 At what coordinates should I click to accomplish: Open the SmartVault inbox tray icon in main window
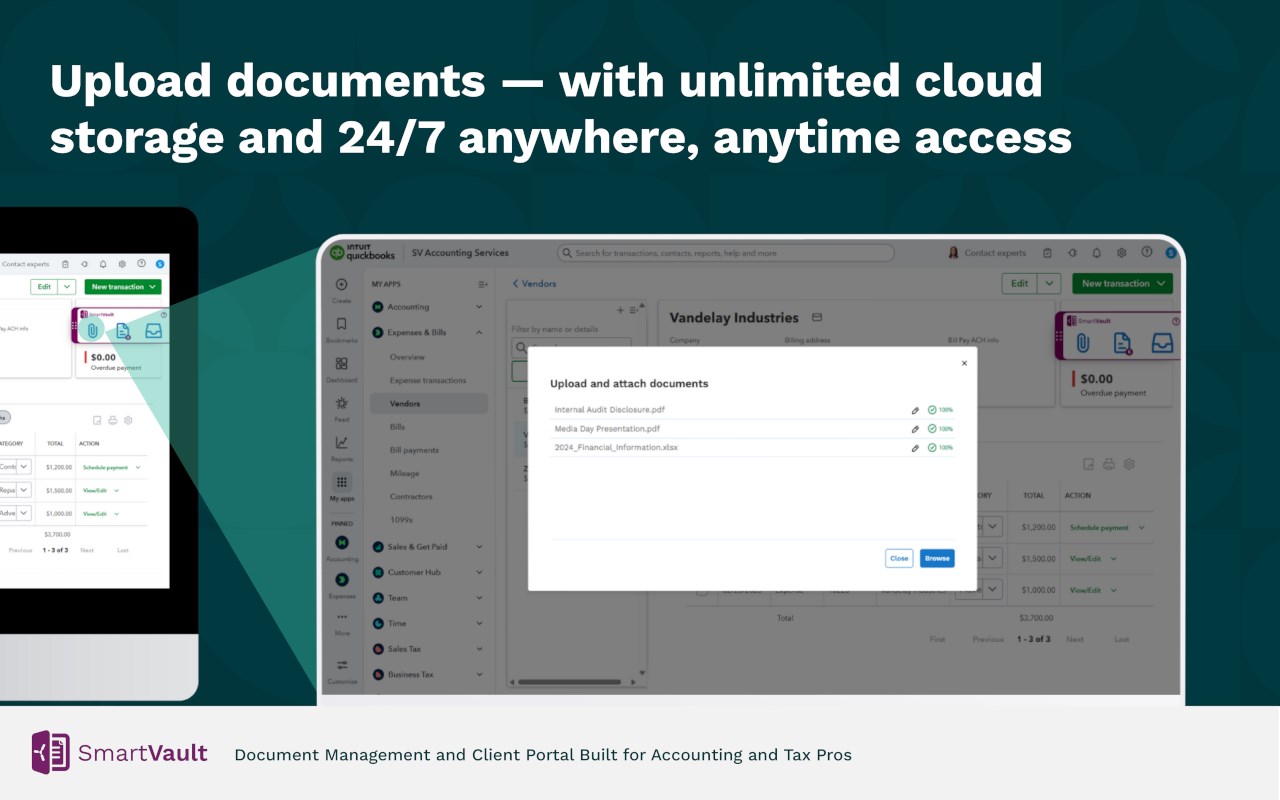[1162, 343]
